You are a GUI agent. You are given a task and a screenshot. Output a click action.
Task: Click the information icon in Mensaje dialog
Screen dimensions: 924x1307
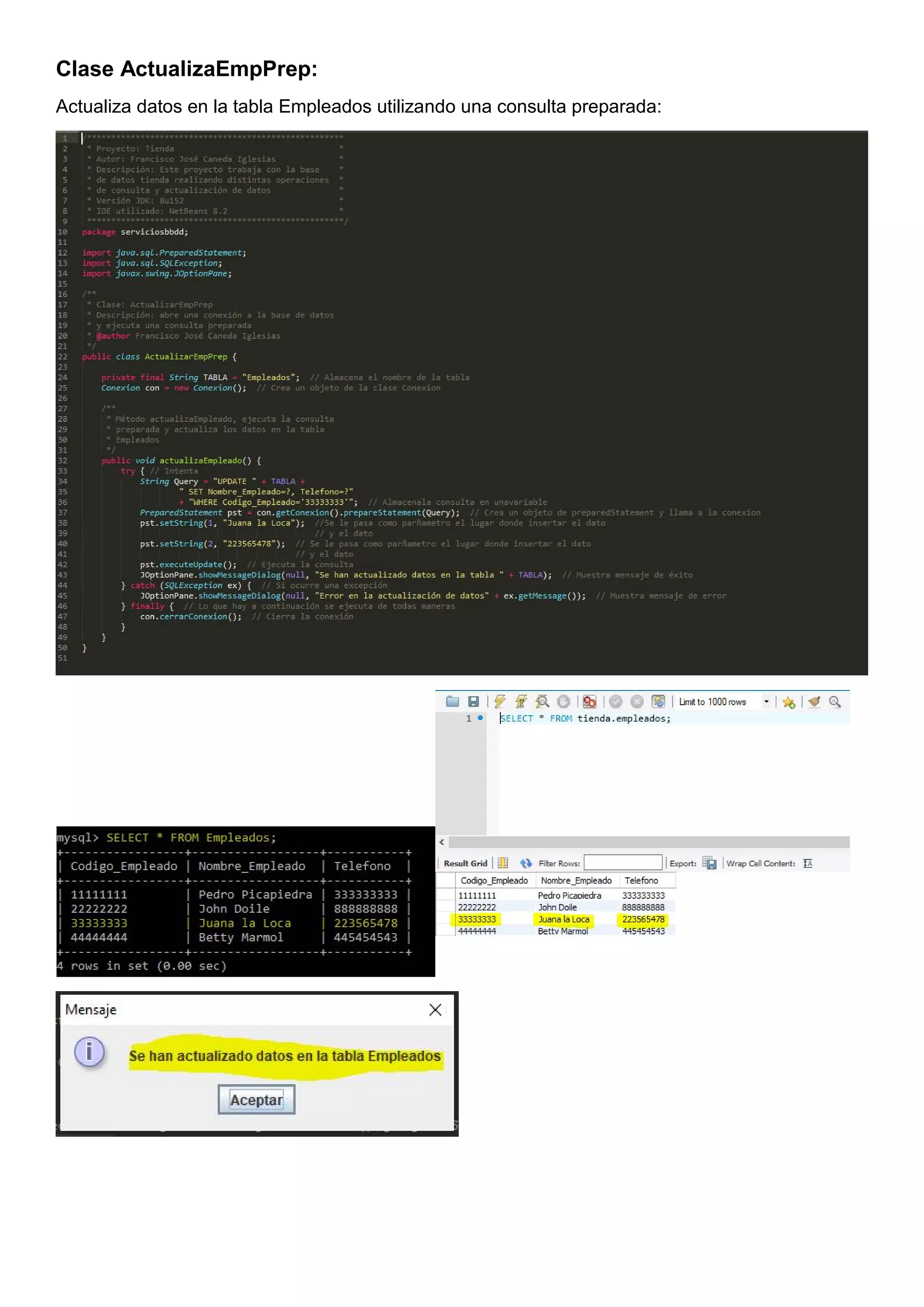pyautogui.click(x=89, y=1052)
